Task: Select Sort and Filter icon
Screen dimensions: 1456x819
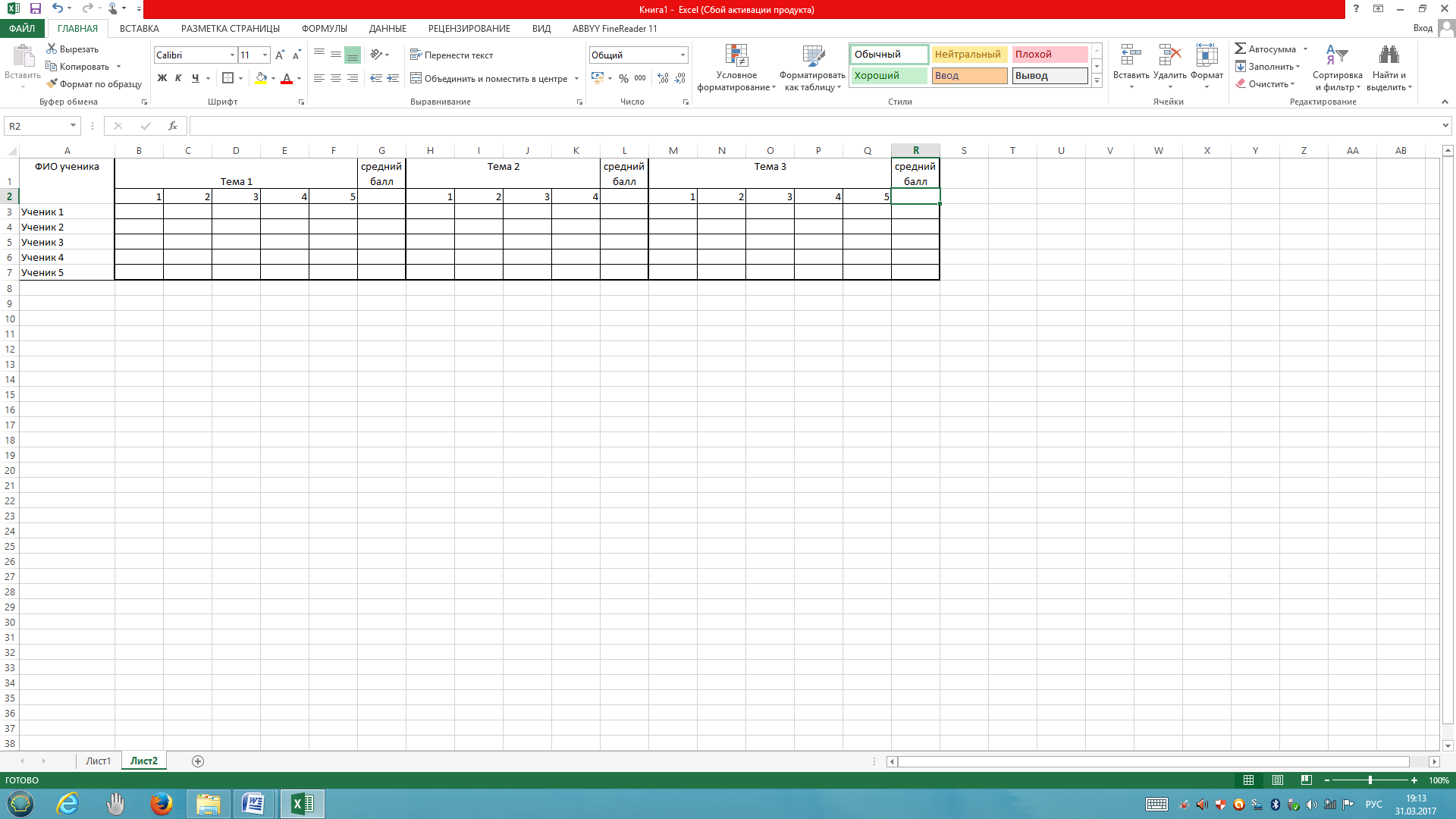Action: point(1337,66)
